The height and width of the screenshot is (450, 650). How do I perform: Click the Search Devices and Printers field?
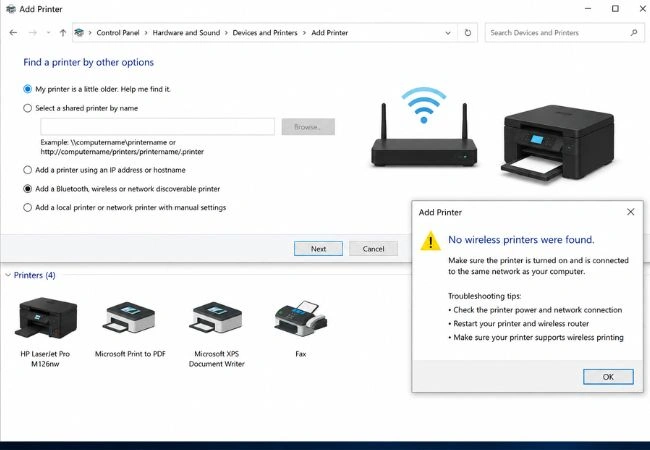(565, 33)
